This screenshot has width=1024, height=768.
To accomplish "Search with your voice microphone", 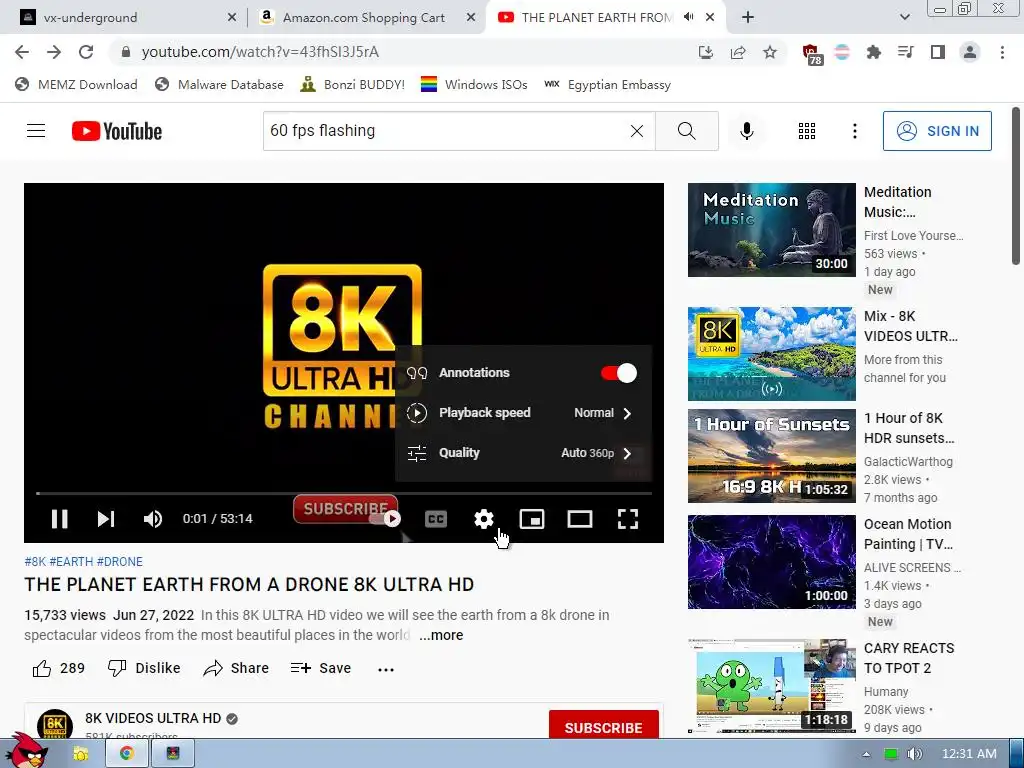I will coord(746,131).
